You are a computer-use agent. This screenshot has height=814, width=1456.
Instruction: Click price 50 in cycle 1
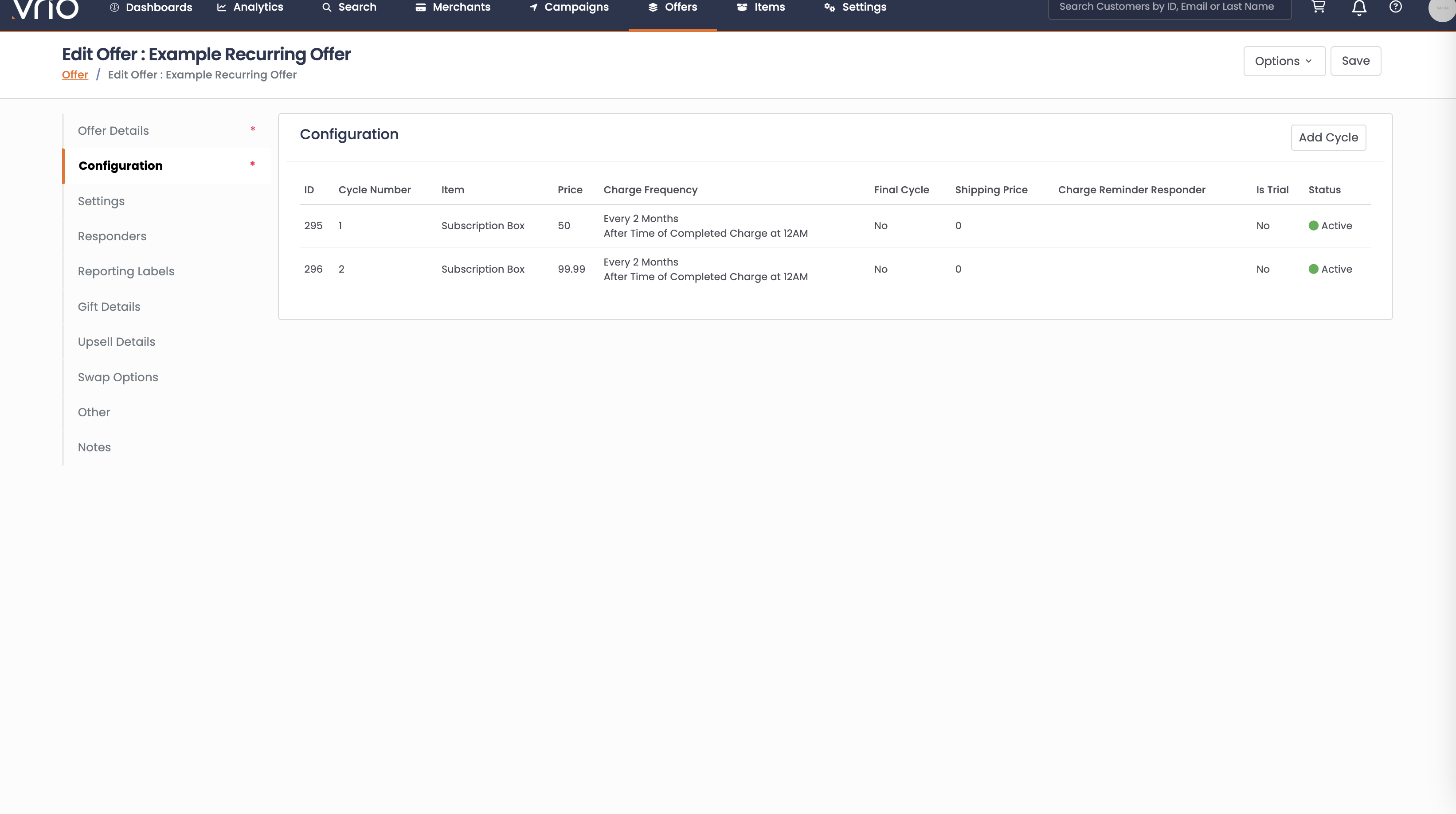pyautogui.click(x=564, y=226)
